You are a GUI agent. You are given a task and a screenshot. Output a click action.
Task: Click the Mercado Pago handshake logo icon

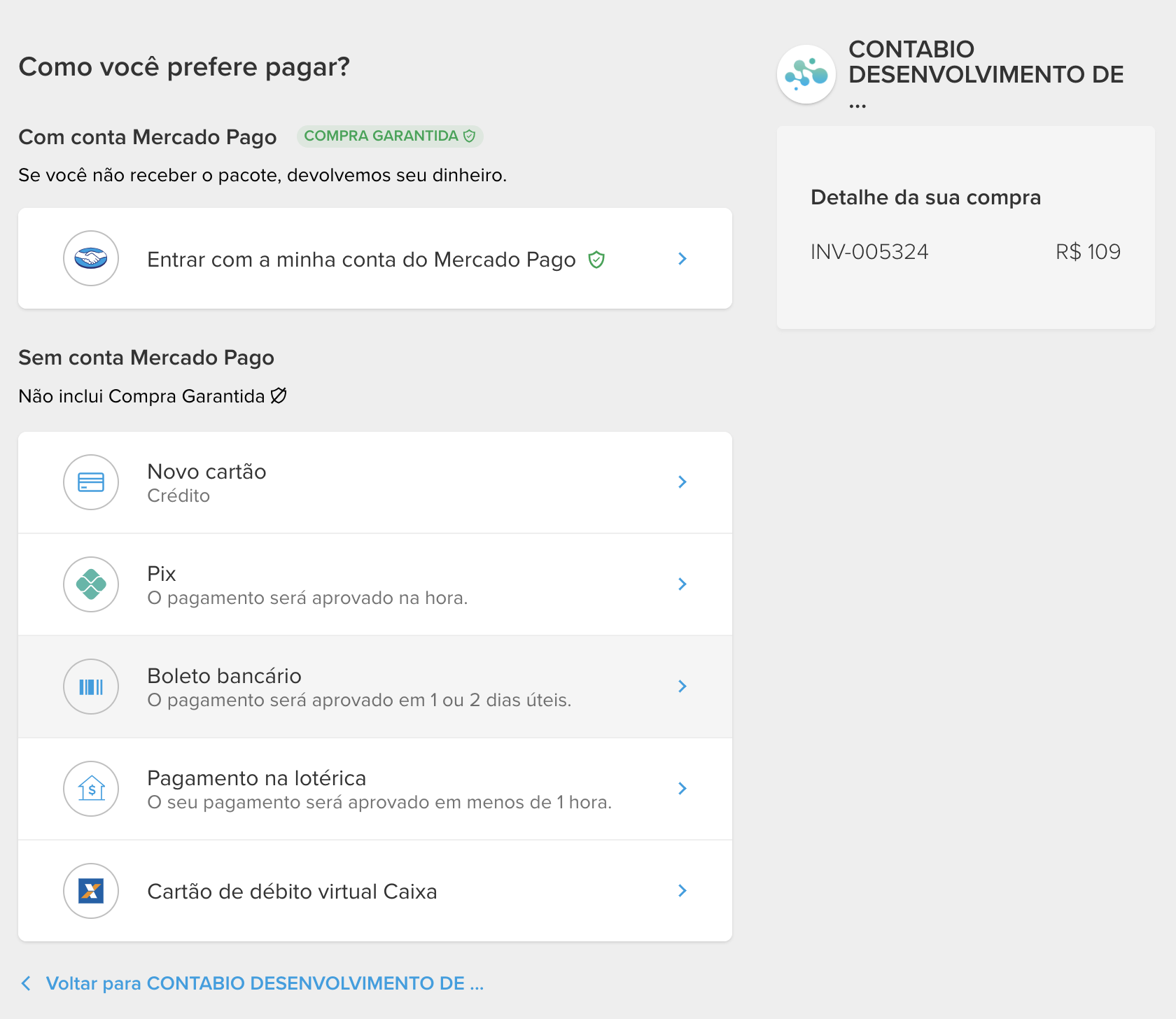[91, 258]
